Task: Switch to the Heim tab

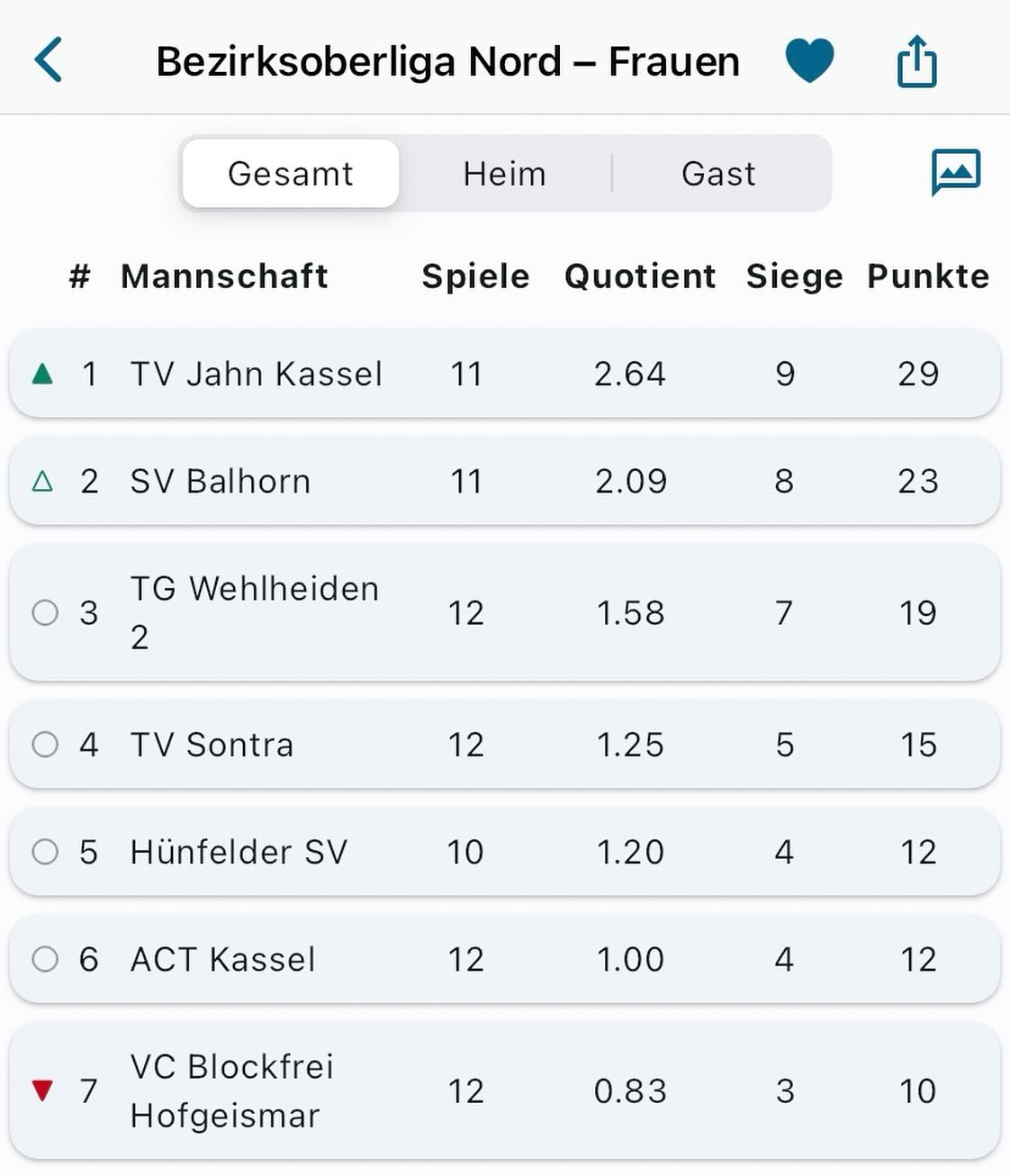Action: 504,174
